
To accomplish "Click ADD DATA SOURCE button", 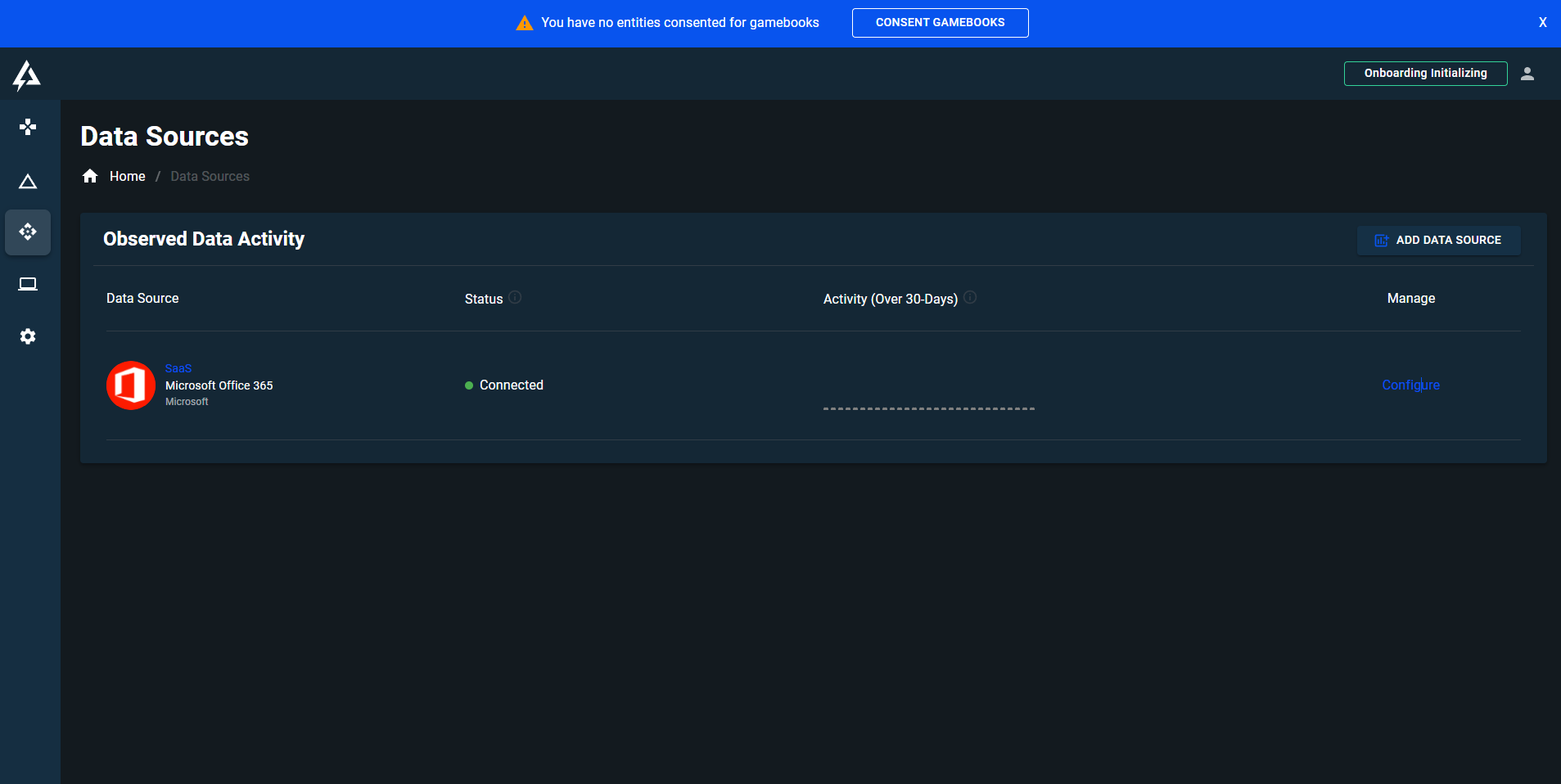I will 1438,241.
